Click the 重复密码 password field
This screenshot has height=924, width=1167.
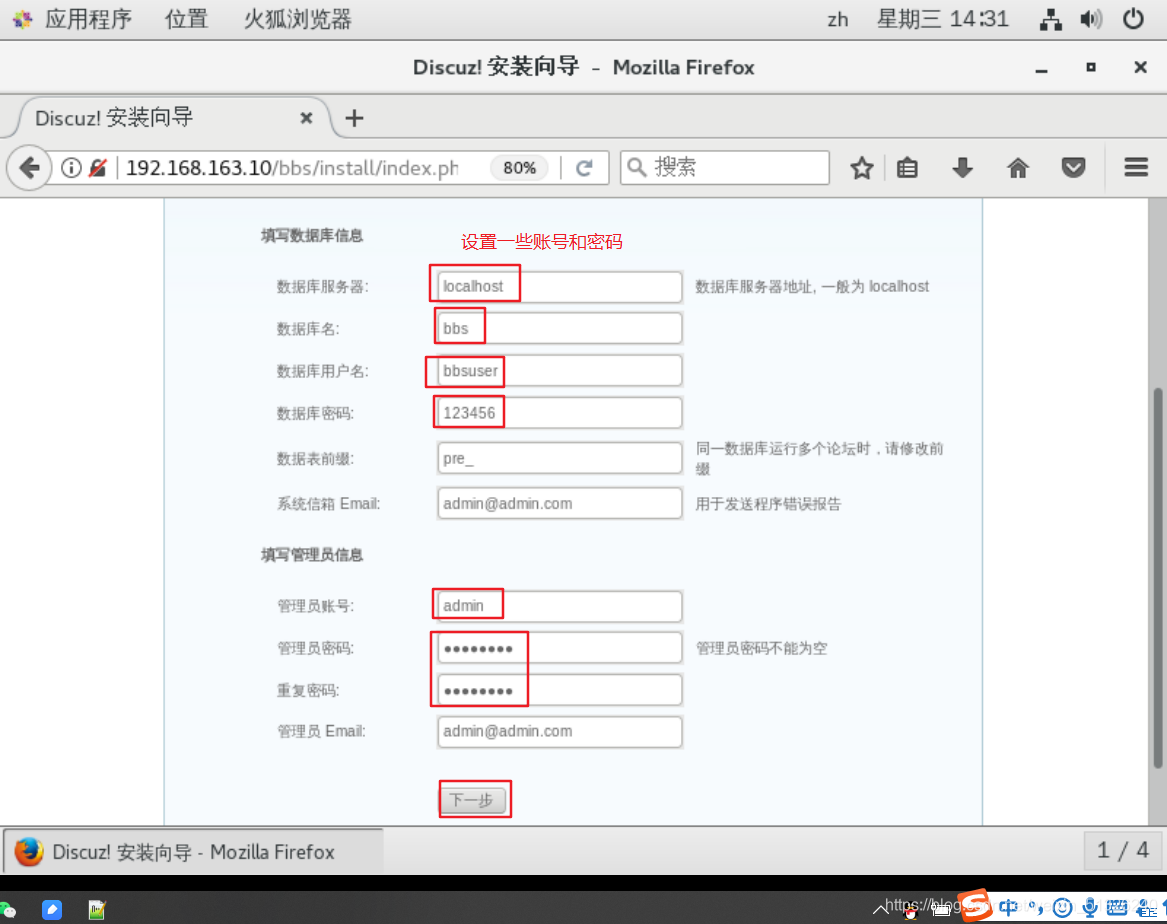pos(559,690)
